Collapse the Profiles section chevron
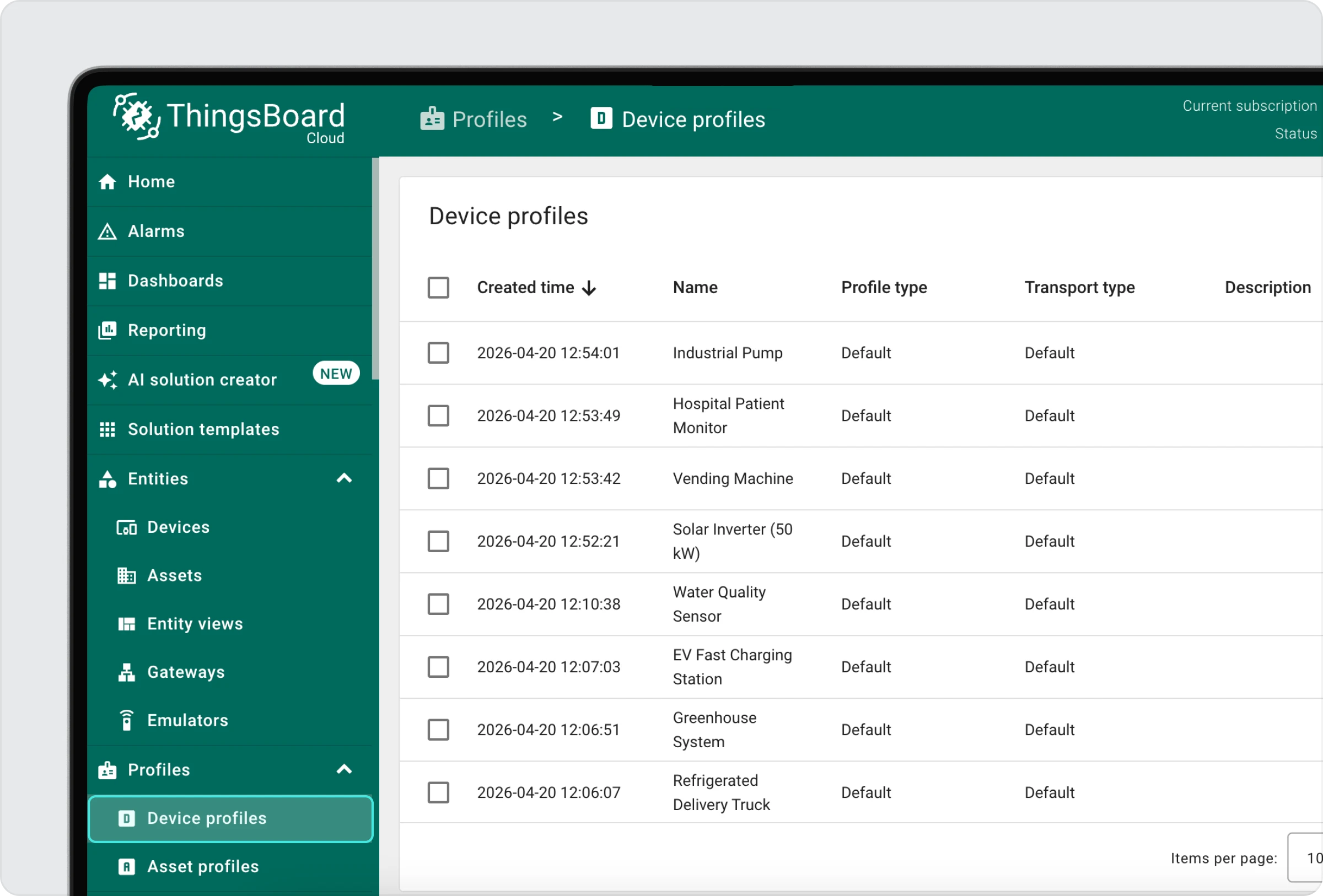1323x896 pixels. click(x=344, y=770)
